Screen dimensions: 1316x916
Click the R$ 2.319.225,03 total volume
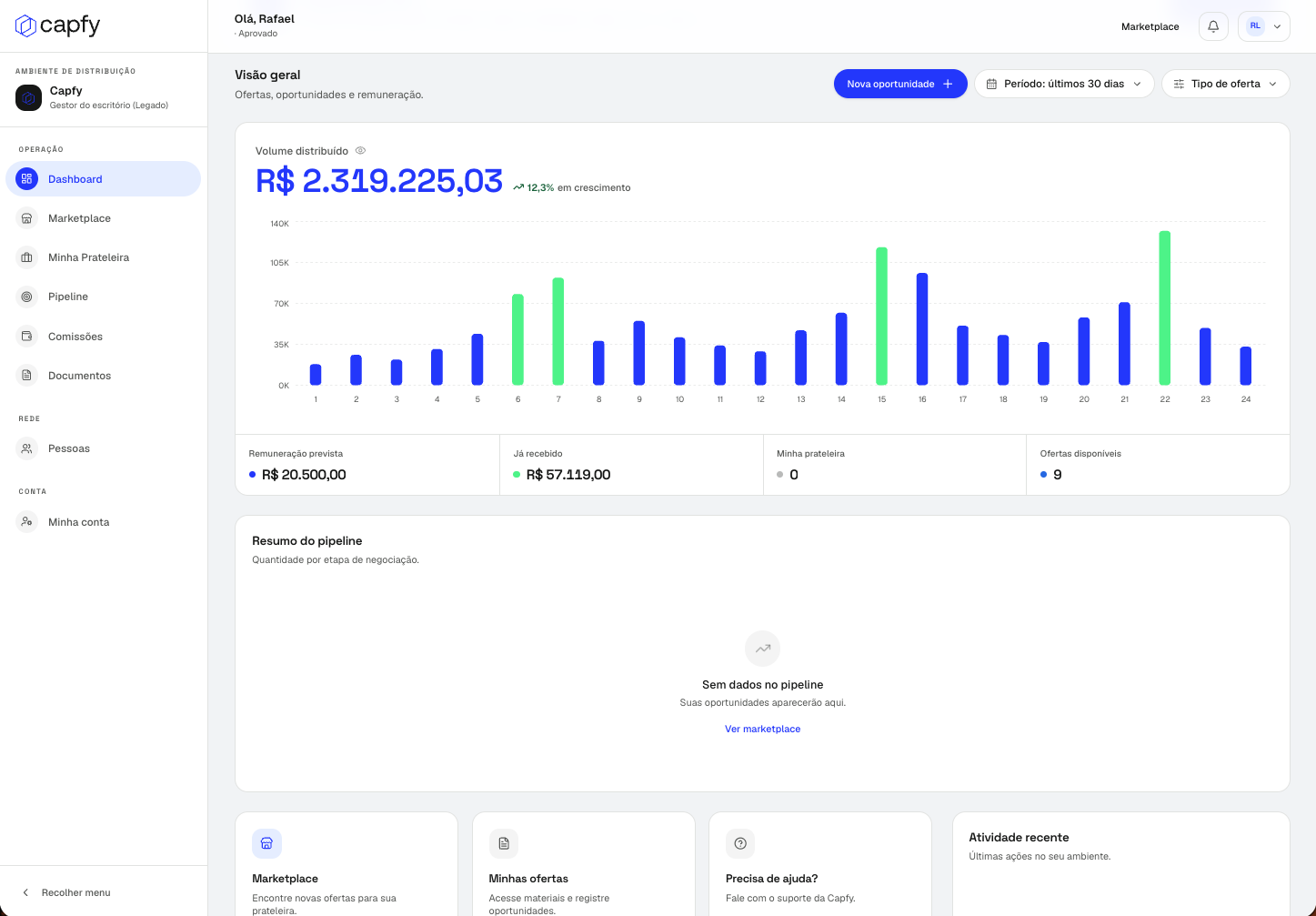[379, 181]
